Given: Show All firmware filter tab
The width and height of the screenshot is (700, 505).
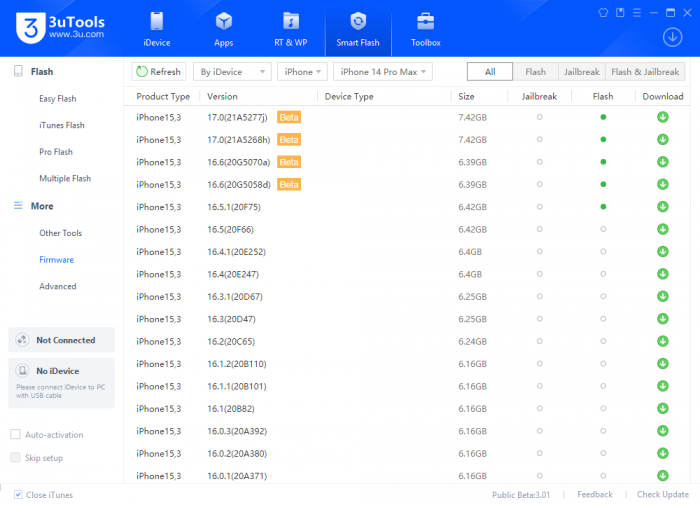Looking at the screenshot, I should [490, 71].
